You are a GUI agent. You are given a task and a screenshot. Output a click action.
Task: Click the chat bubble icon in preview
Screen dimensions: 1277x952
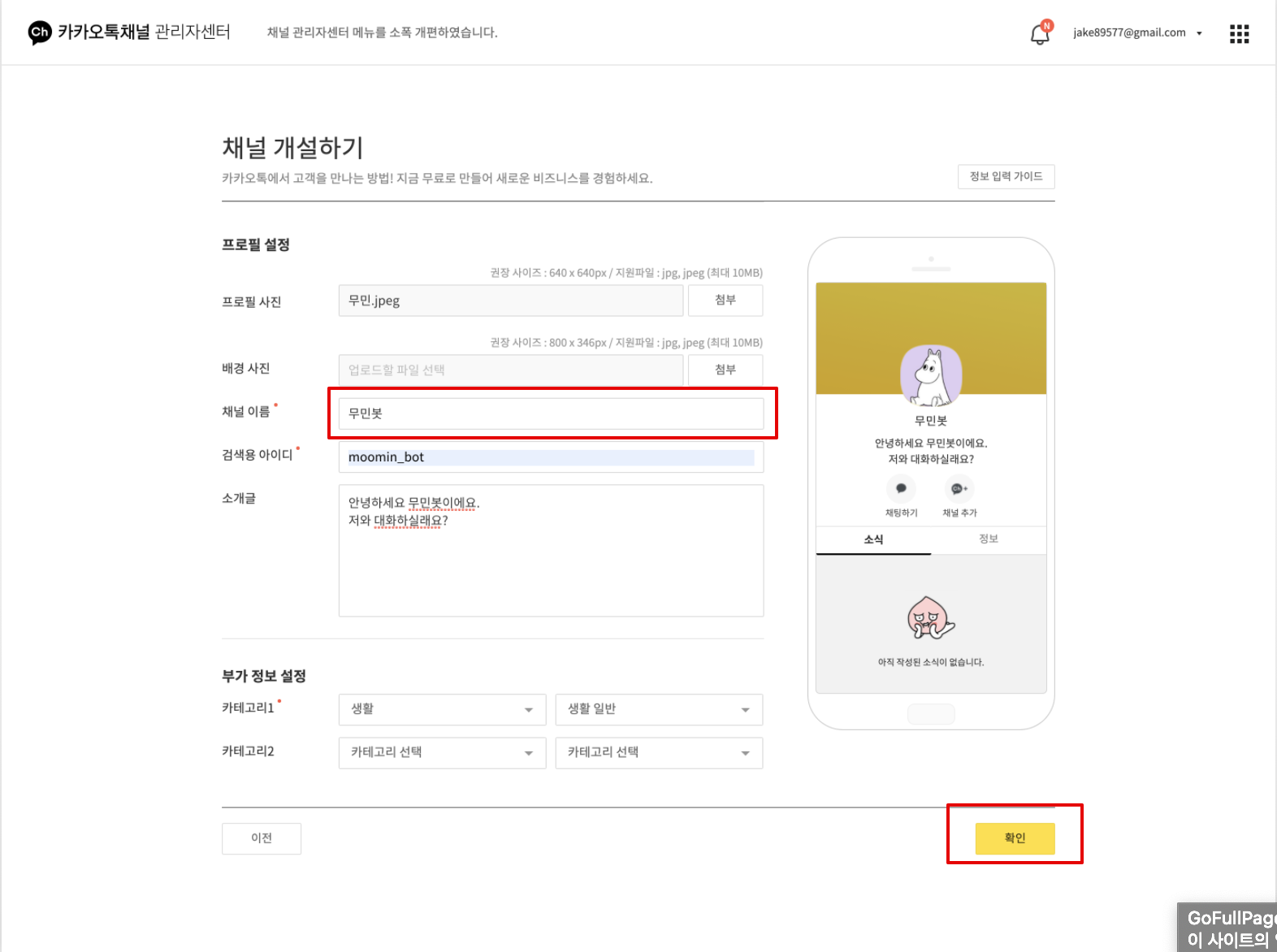901,488
